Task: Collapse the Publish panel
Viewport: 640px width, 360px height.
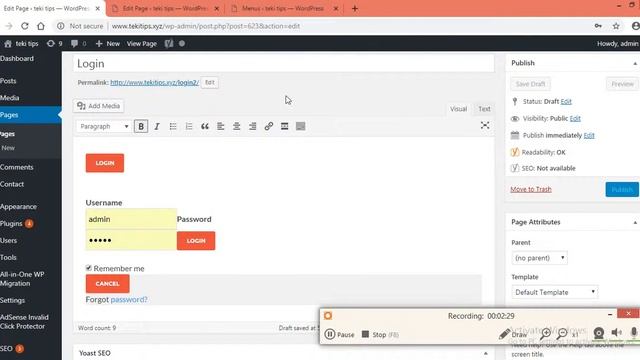Action: (635, 64)
